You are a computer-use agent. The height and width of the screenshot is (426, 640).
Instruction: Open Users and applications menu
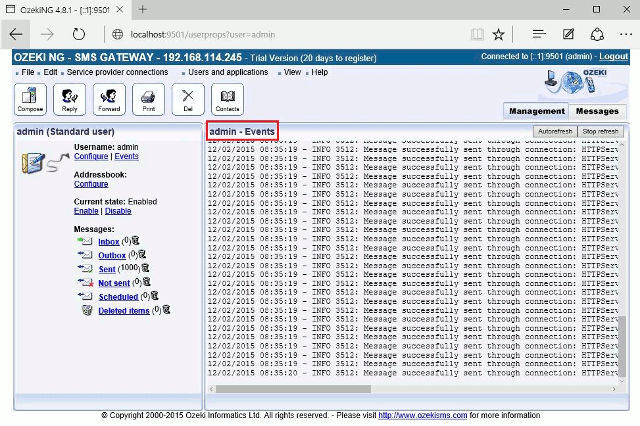pos(228,72)
